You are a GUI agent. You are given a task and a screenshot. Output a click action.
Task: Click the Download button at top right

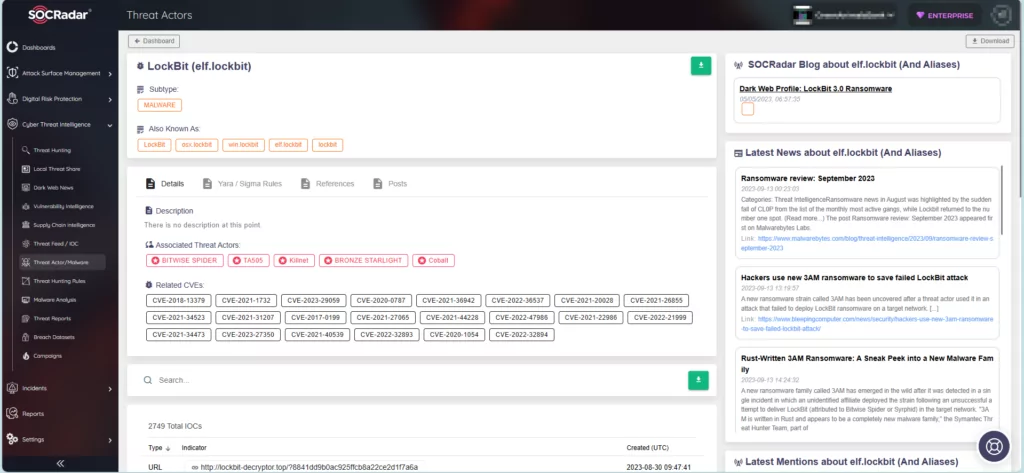tap(990, 41)
